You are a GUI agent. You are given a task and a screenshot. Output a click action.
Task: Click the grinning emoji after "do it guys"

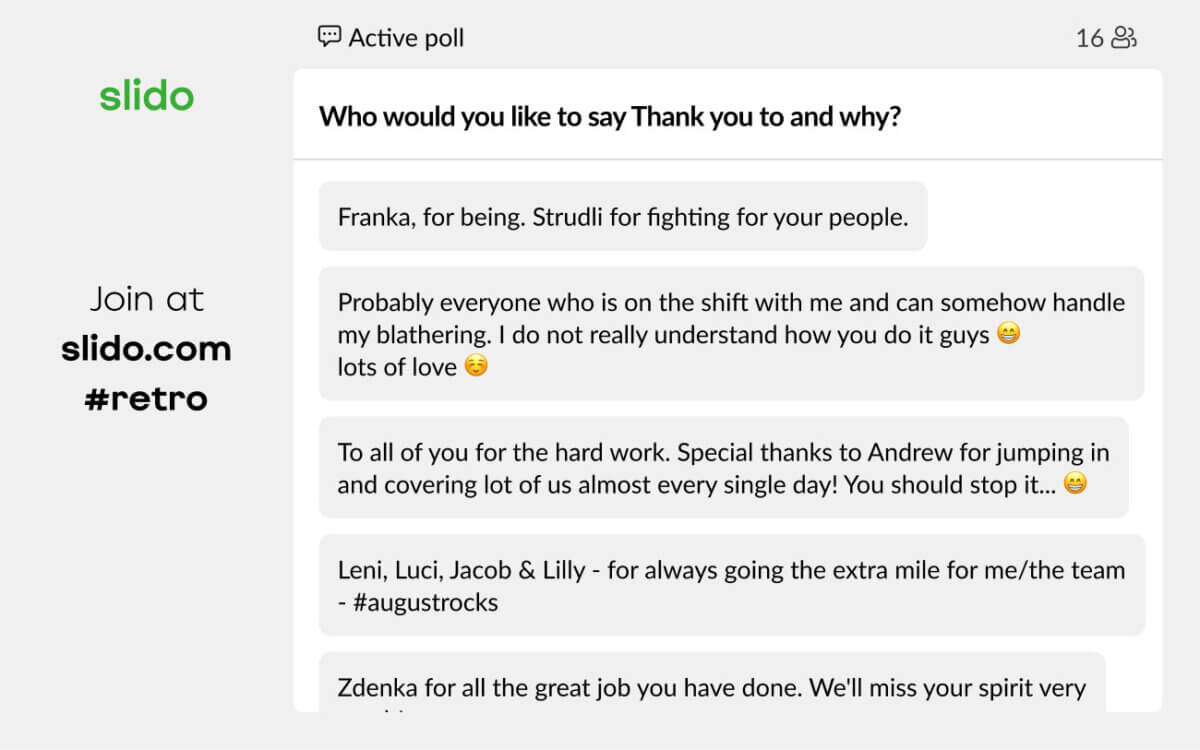pyautogui.click(x=1009, y=335)
